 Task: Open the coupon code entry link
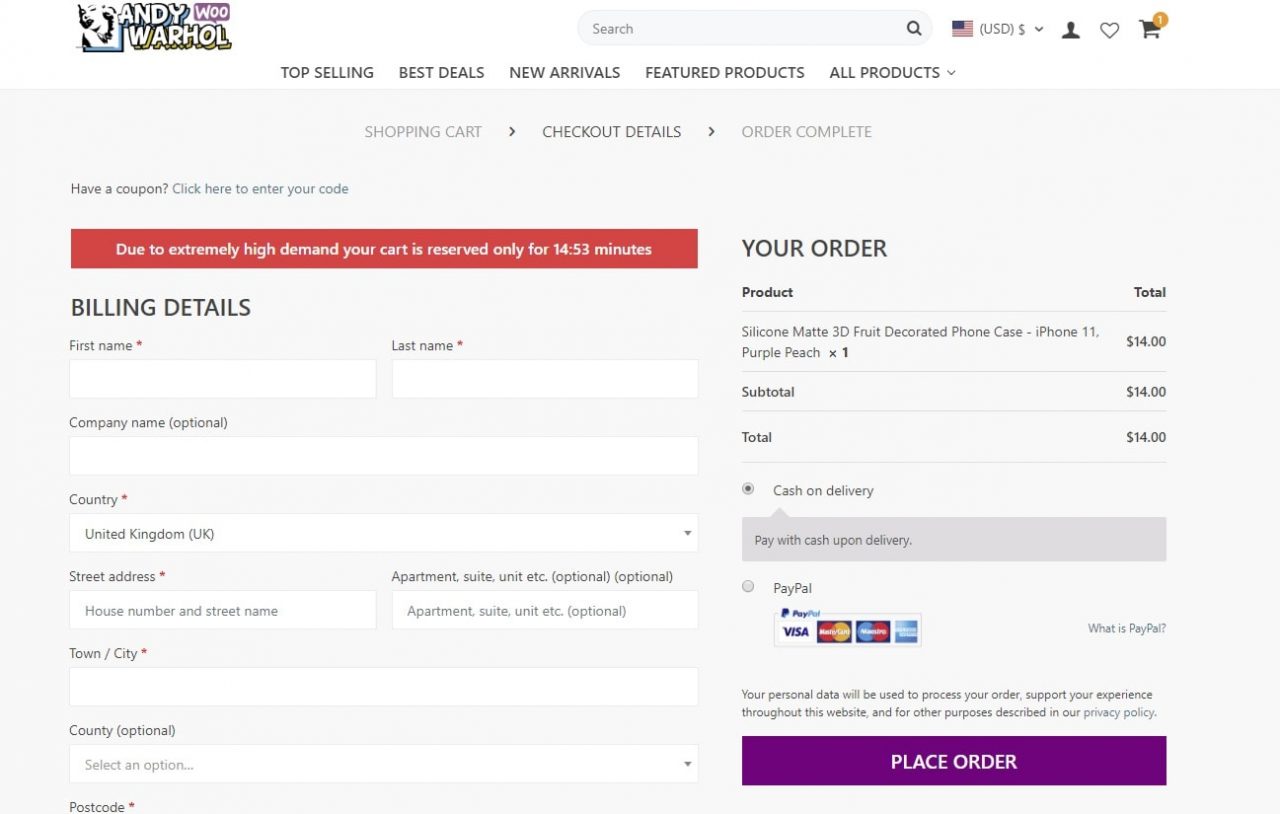(260, 188)
